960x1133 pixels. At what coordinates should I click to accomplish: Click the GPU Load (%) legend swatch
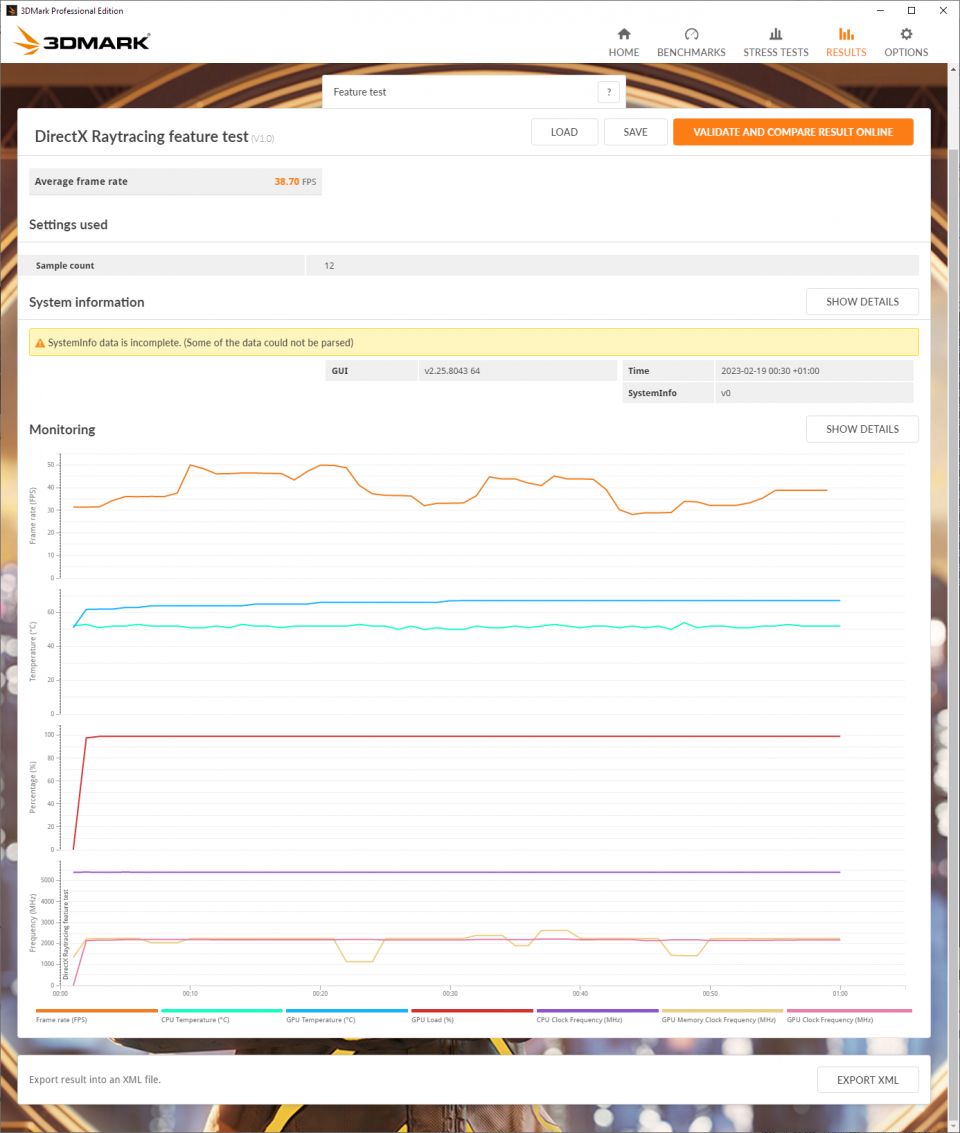click(472, 1011)
